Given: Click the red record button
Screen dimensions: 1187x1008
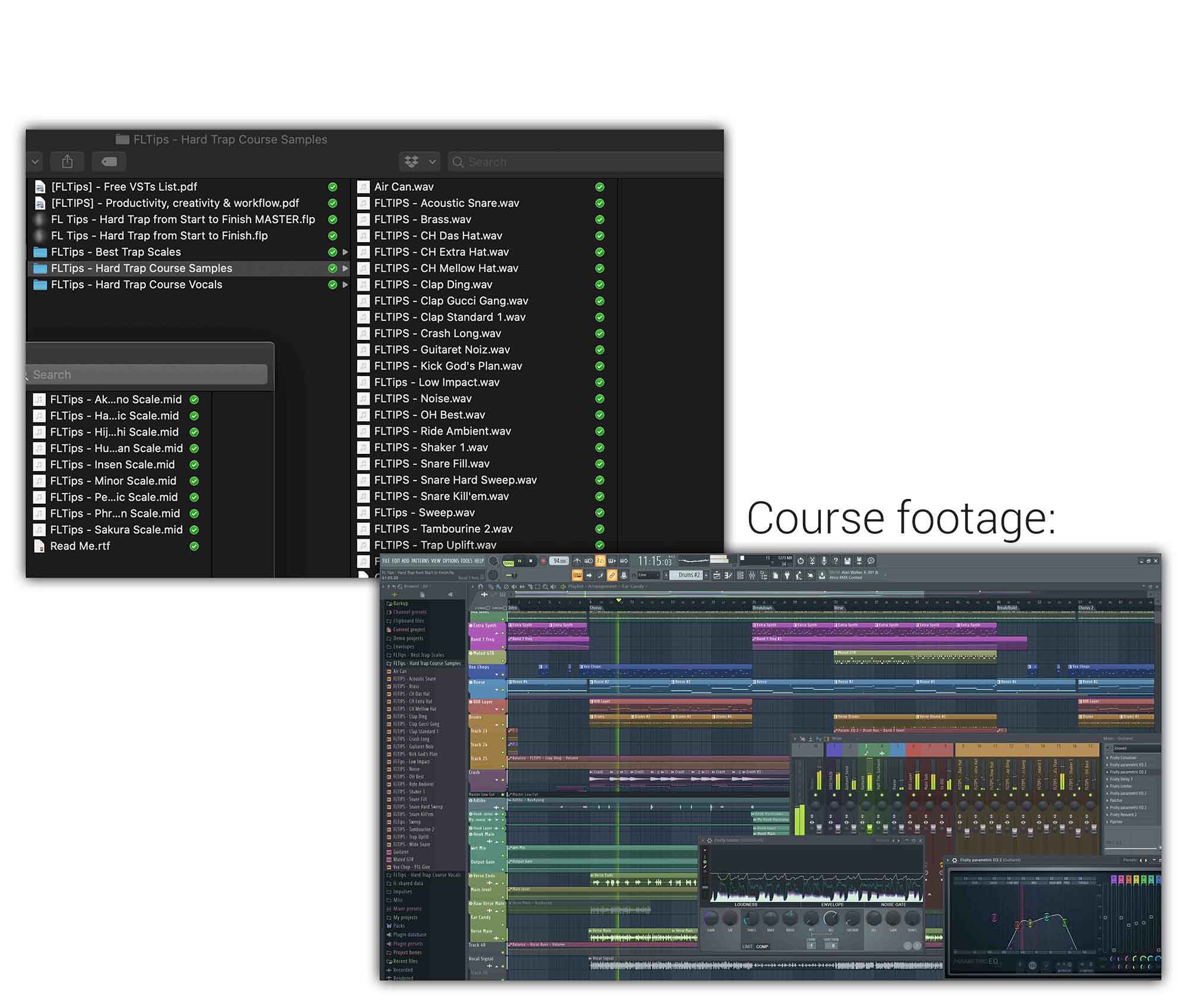Looking at the screenshot, I should [x=543, y=561].
